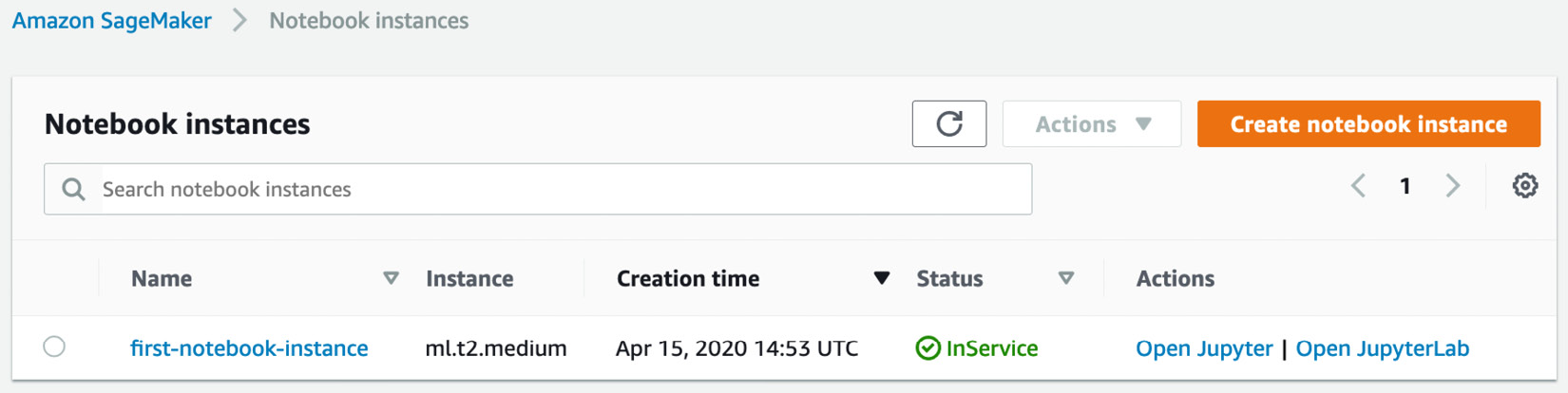Click the breadcrumb separator chevron

(x=240, y=20)
